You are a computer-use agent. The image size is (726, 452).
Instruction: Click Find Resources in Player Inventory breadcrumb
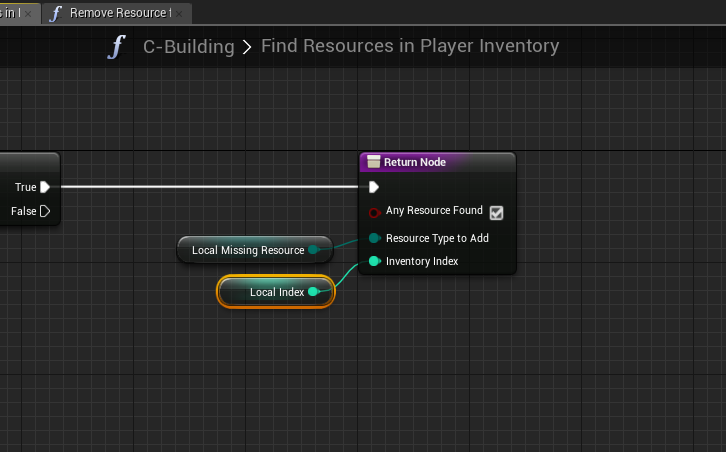point(409,47)
